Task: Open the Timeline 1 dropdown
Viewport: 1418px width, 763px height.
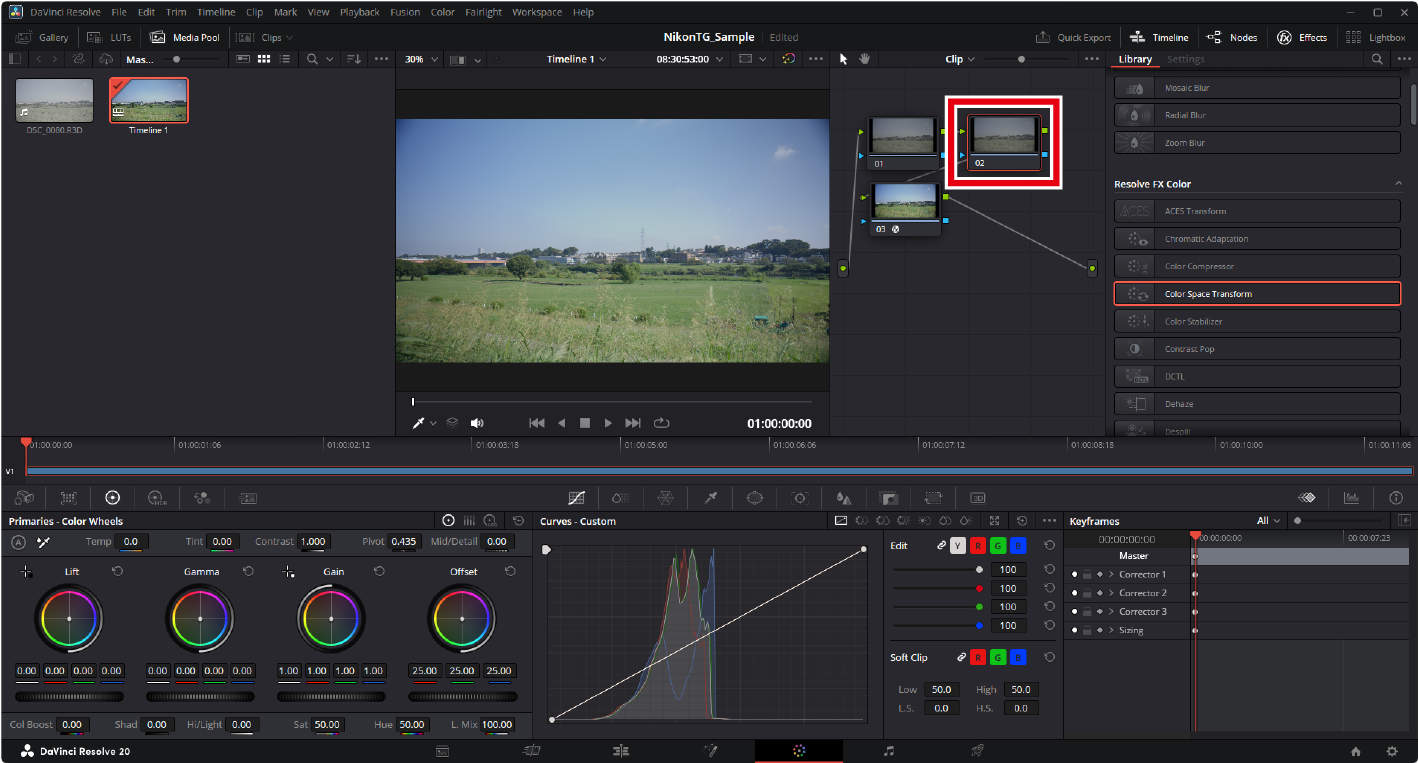Action: click(577, 59)
